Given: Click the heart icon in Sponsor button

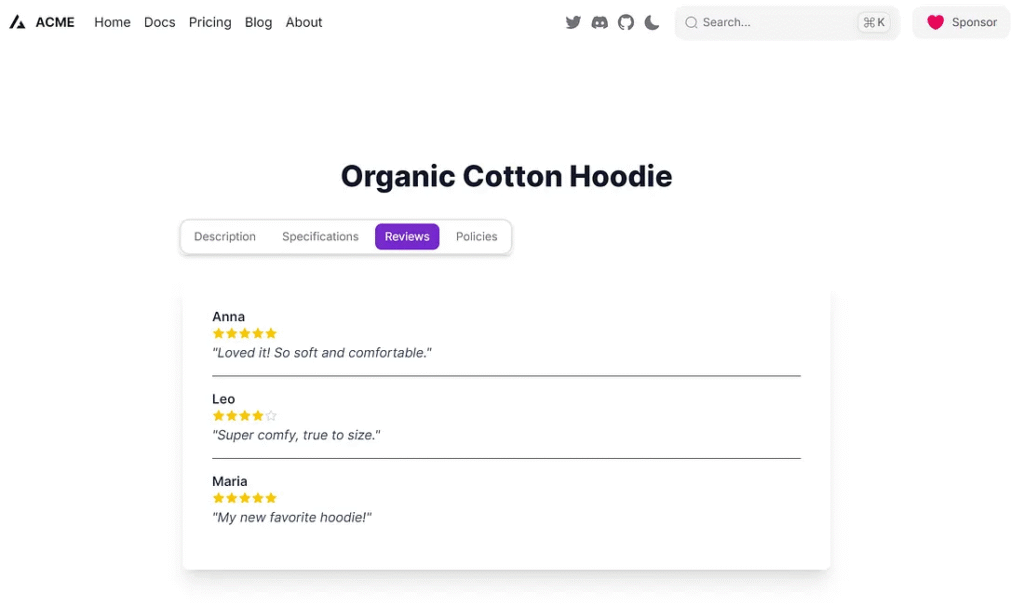Looking at the screenshot, I should click(x=935, y=22).
